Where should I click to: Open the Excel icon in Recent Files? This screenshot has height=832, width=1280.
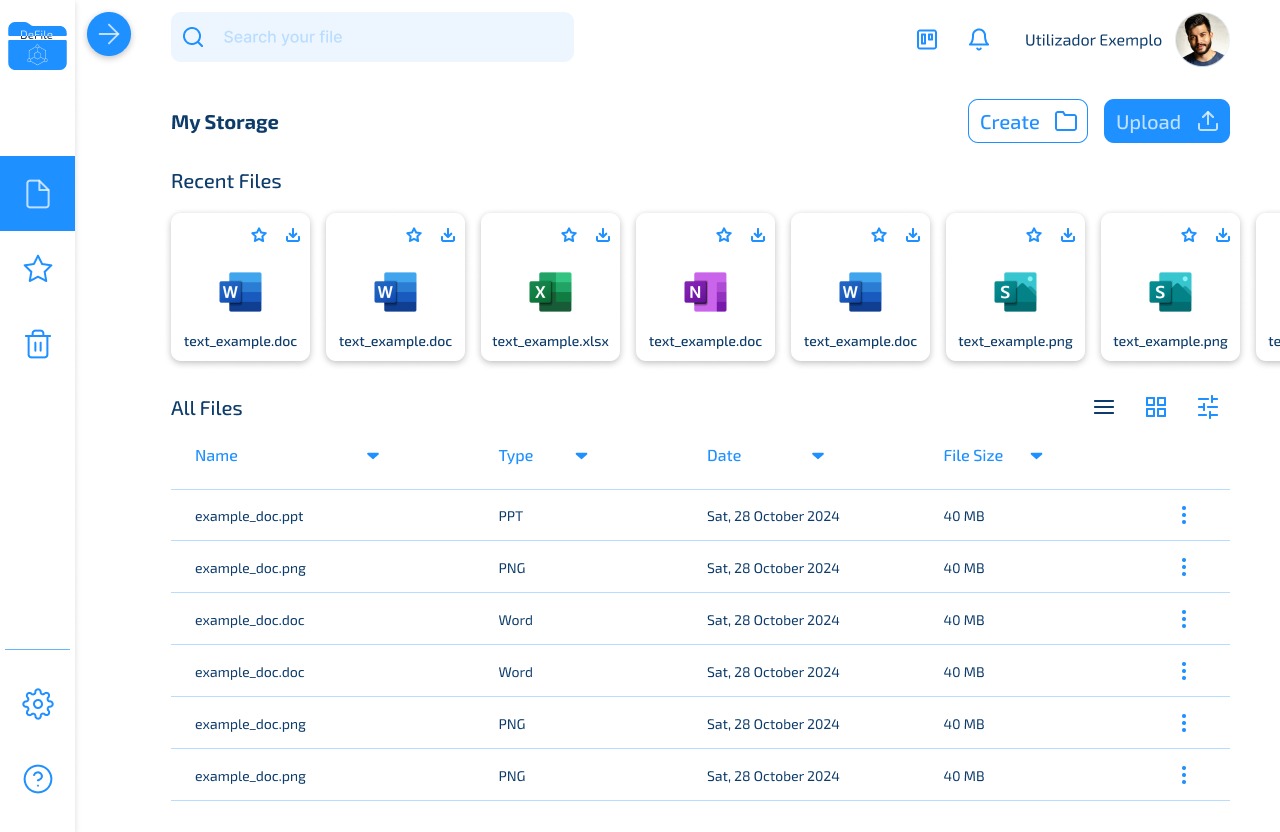(550, 292)
